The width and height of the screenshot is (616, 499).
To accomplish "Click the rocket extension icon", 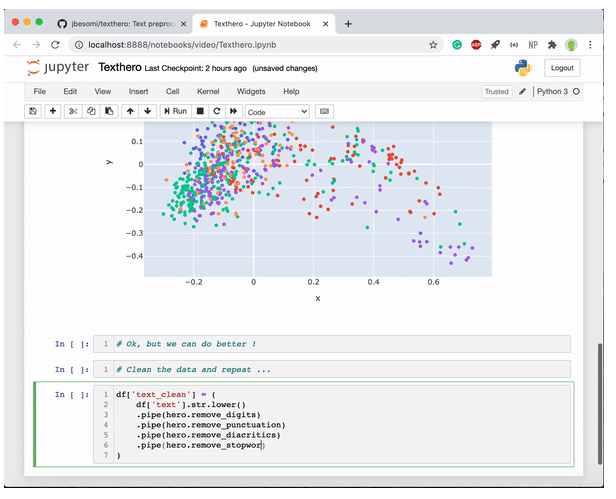I will (x=495, y=45).
